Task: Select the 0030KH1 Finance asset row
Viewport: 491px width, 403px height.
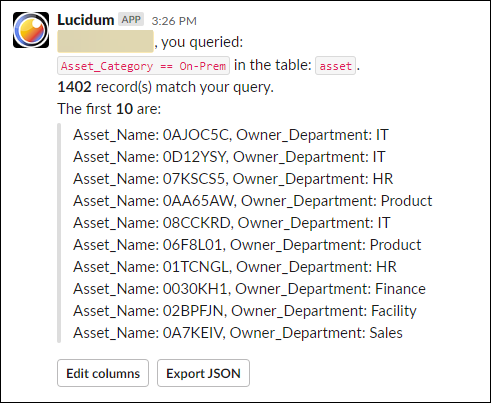Action: pyautogui.click(x=249, y=289)
